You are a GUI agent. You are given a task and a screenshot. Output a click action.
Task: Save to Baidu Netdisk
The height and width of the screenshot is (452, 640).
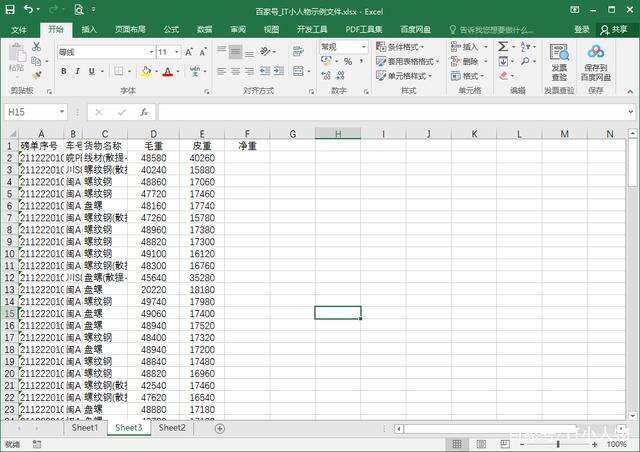(x=596, y=62)
